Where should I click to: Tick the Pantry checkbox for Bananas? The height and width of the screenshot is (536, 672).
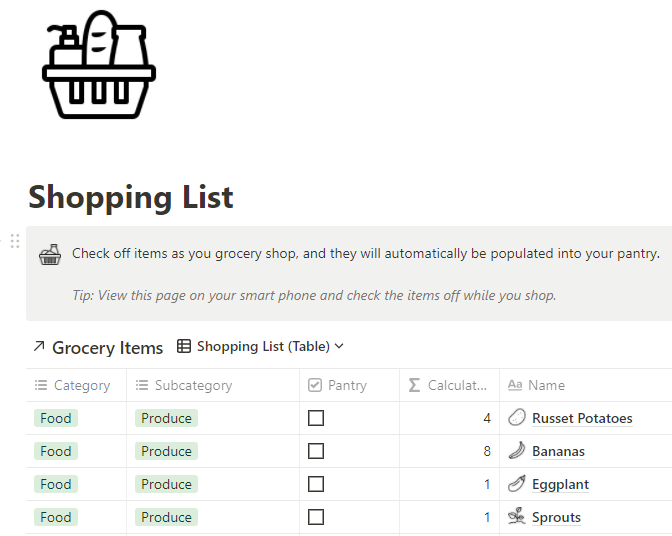pos(316,451)
